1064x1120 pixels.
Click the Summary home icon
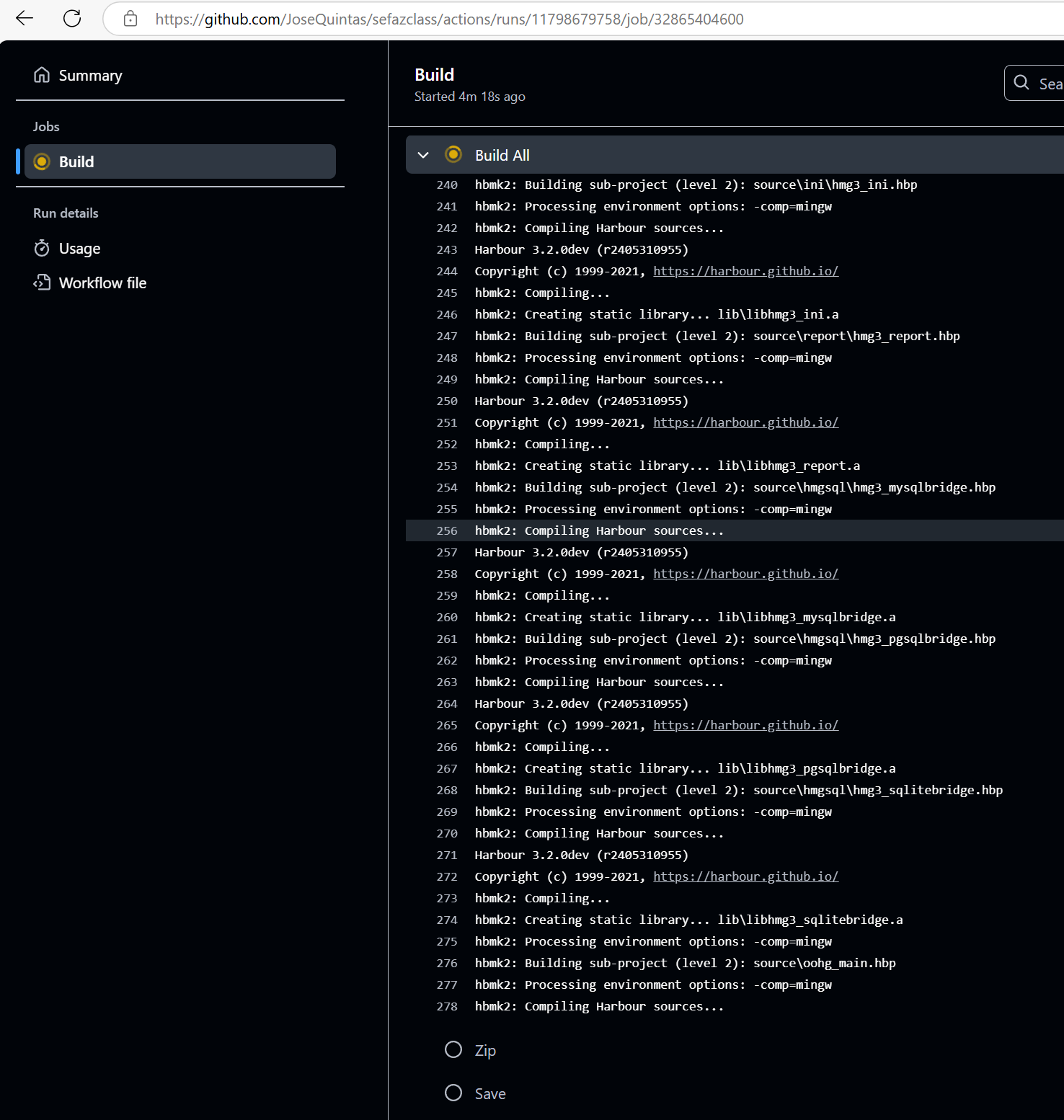42,75
